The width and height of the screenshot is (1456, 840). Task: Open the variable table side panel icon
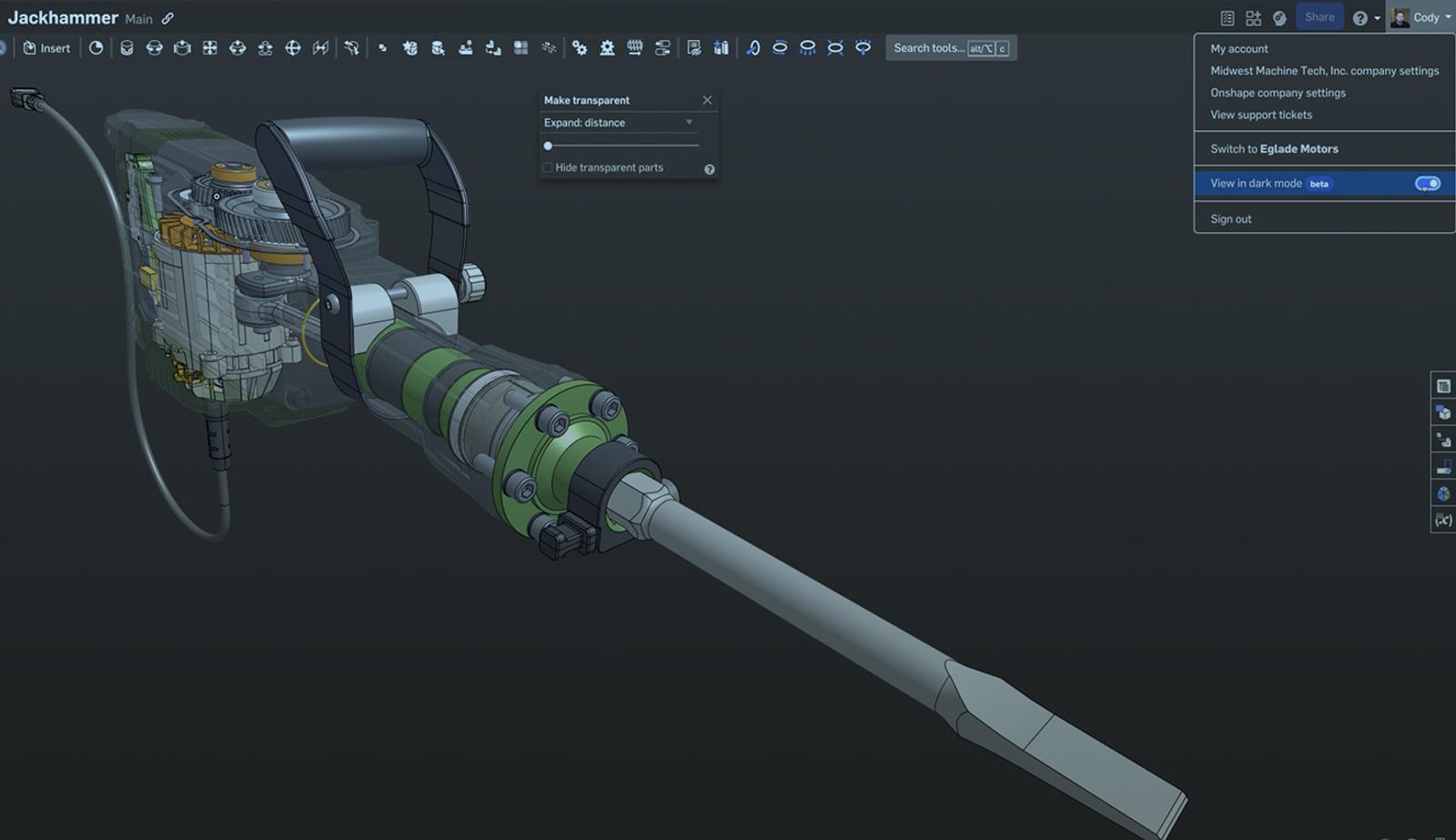click(1443, 521)
